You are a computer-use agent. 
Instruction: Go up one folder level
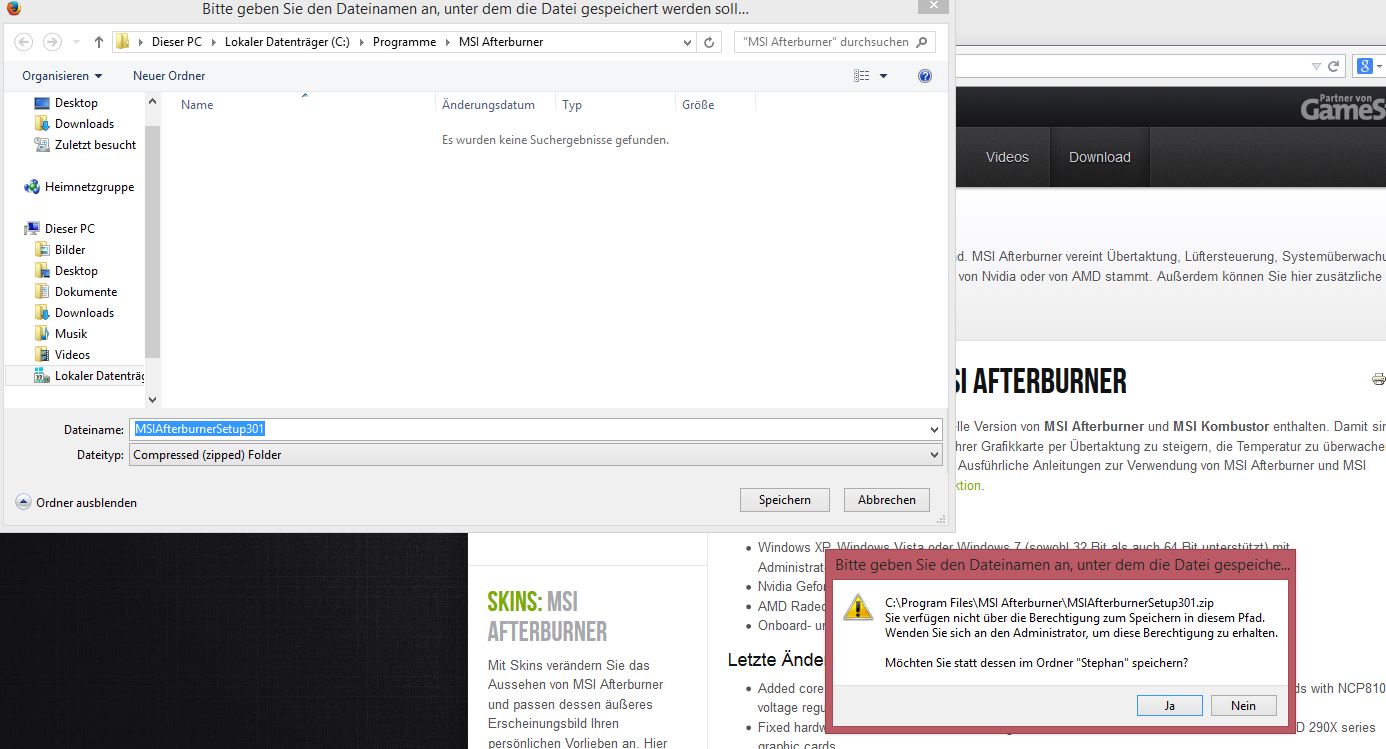coord(99,42)
